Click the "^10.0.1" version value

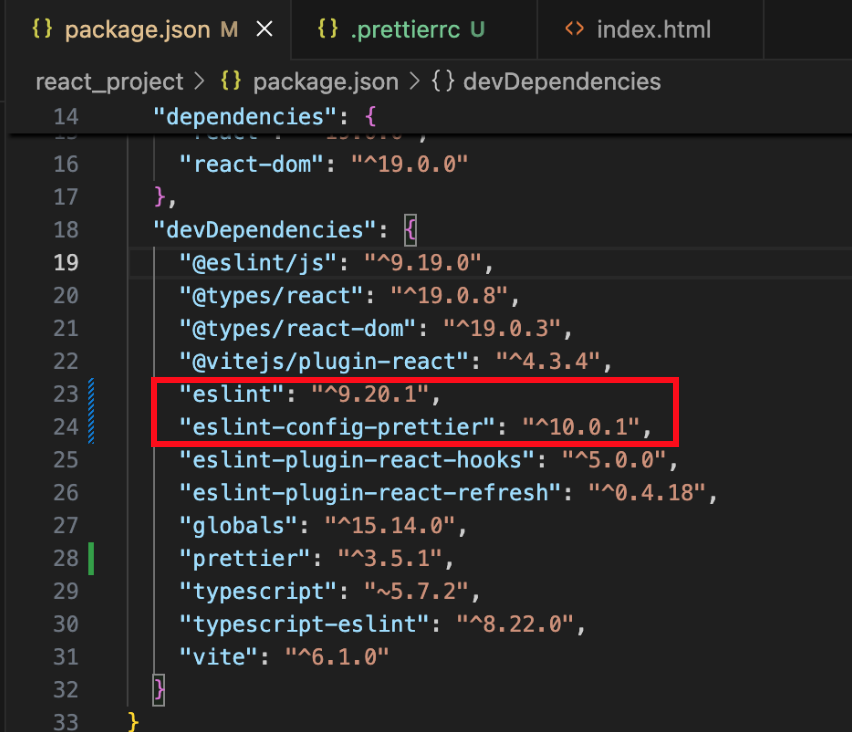[x=581, y=427]
